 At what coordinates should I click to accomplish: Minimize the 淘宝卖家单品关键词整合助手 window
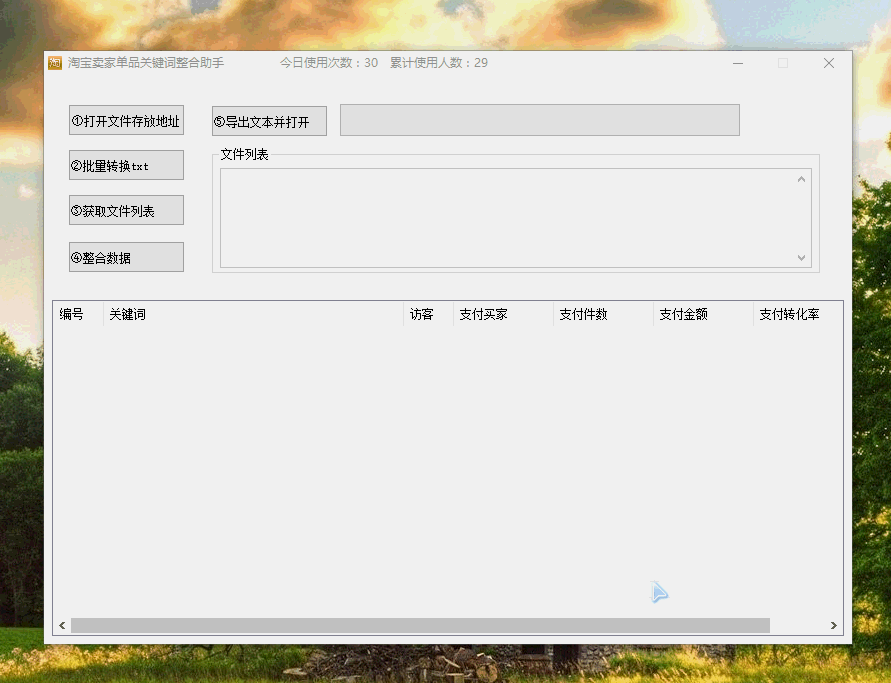[738, 63]
